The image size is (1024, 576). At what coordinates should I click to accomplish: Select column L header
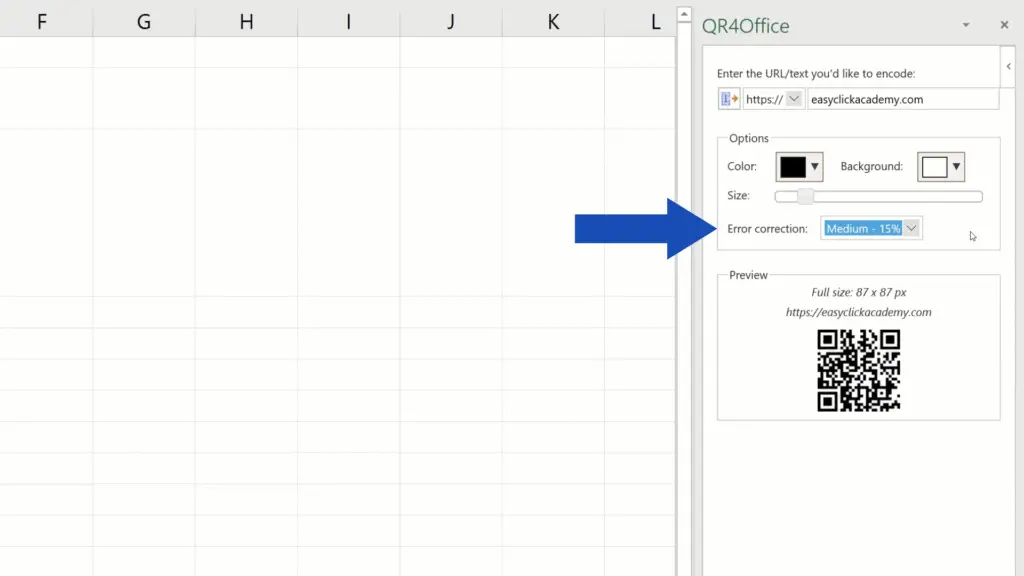coord(641,22)
